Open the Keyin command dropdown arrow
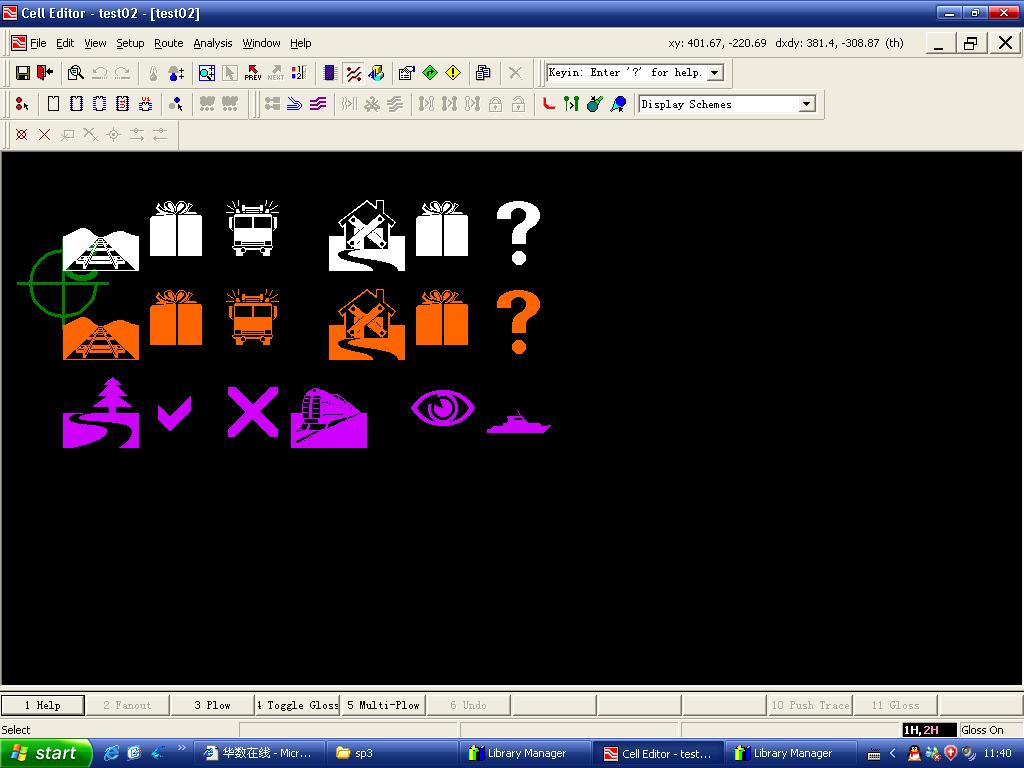The width and height of the screenshot is (1024, 768). 716,72
